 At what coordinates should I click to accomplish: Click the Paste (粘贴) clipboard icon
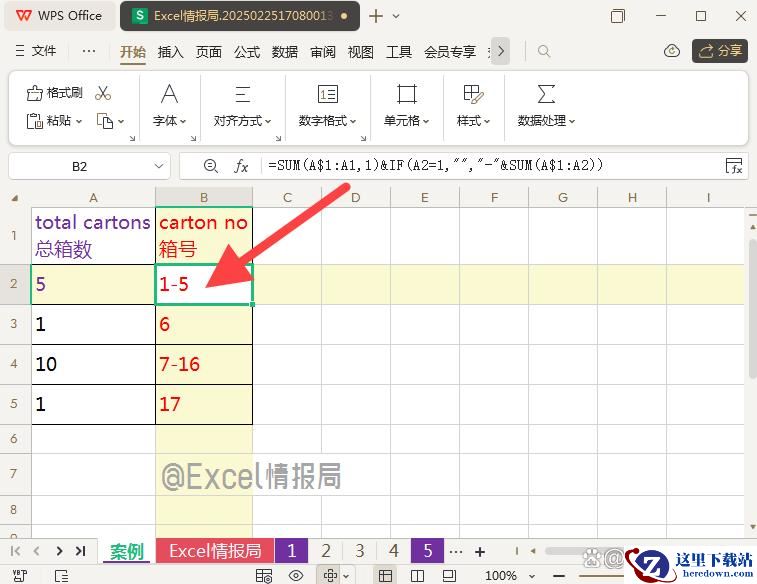click(34, 121)
